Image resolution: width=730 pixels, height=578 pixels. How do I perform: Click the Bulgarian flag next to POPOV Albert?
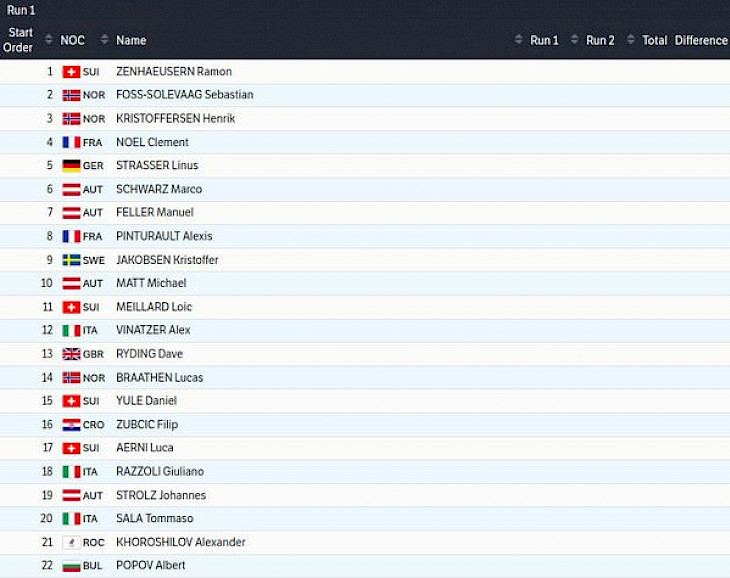pos(71,566)
